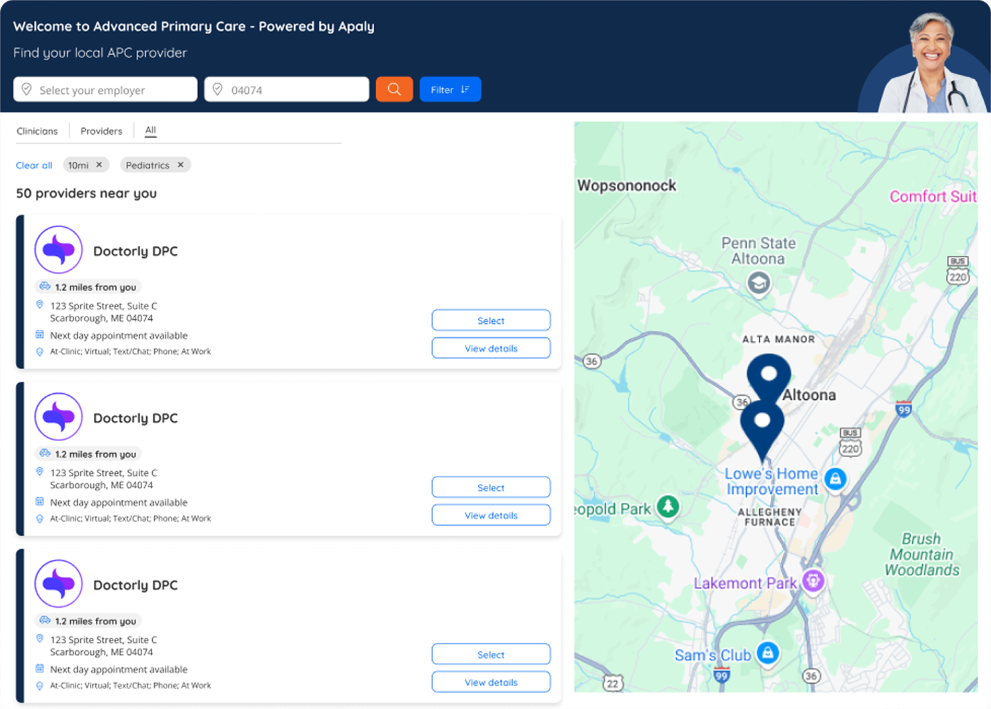Click the zip code field with 04074
Viewport: 991px width, 709px height.
tap(287, 90)
